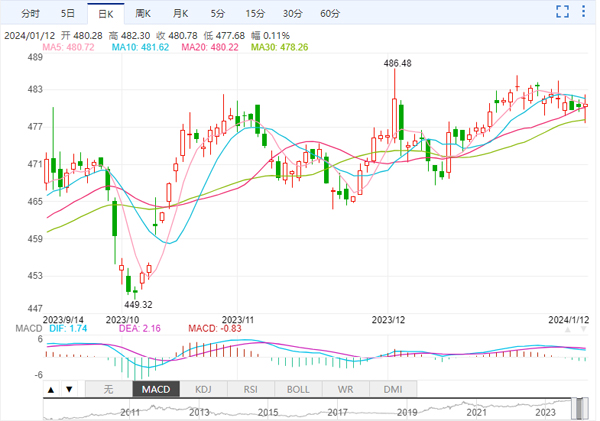Screen dimensions: 600x421
Task: Select the 无 indicator option
Action: (x=109, y=389)
